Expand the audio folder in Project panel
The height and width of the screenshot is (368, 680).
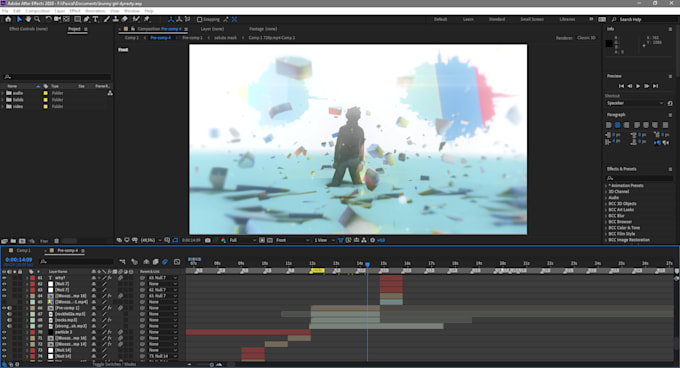(x=3, y=93)
